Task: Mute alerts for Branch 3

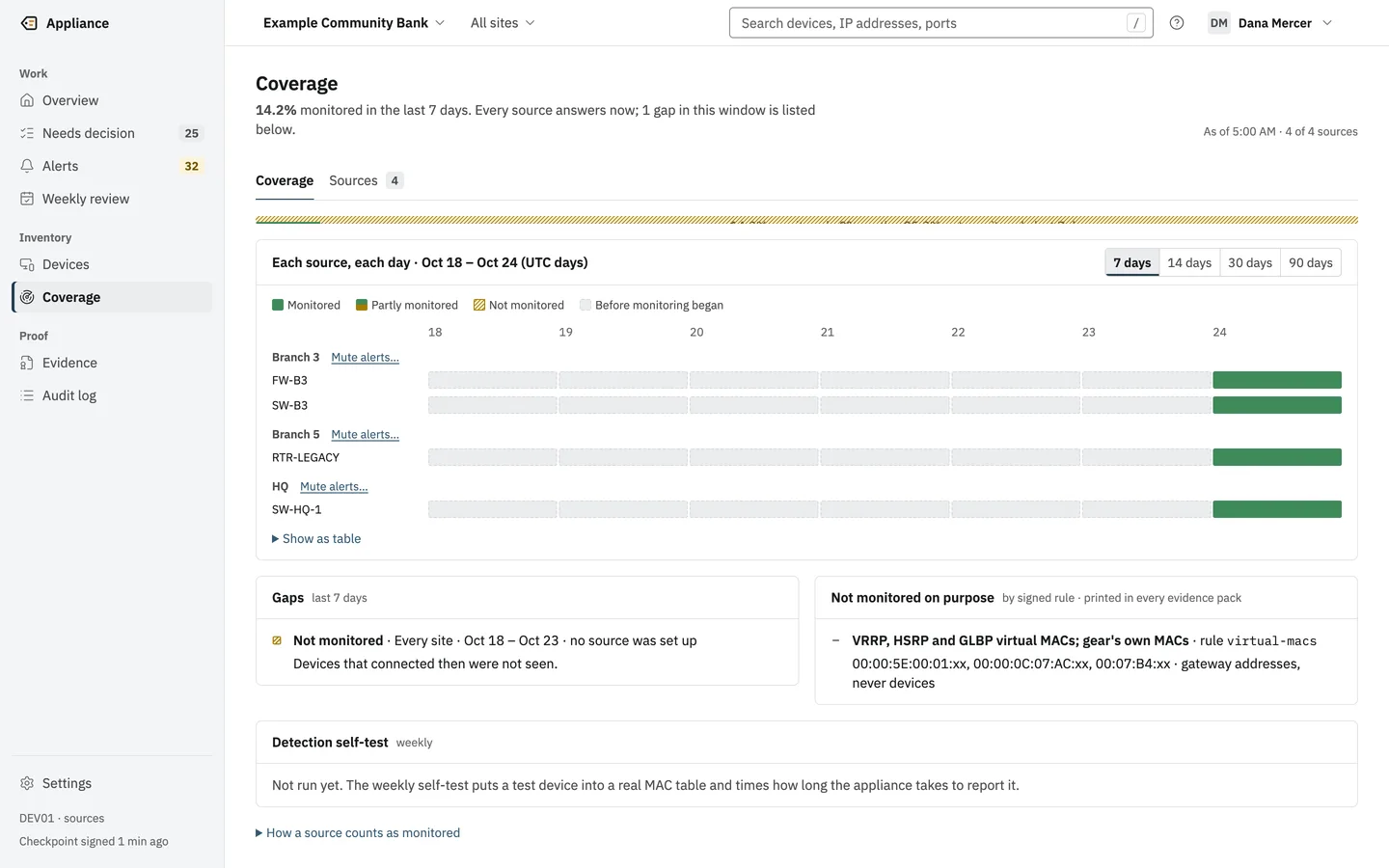Action: [x=365, y=358]
